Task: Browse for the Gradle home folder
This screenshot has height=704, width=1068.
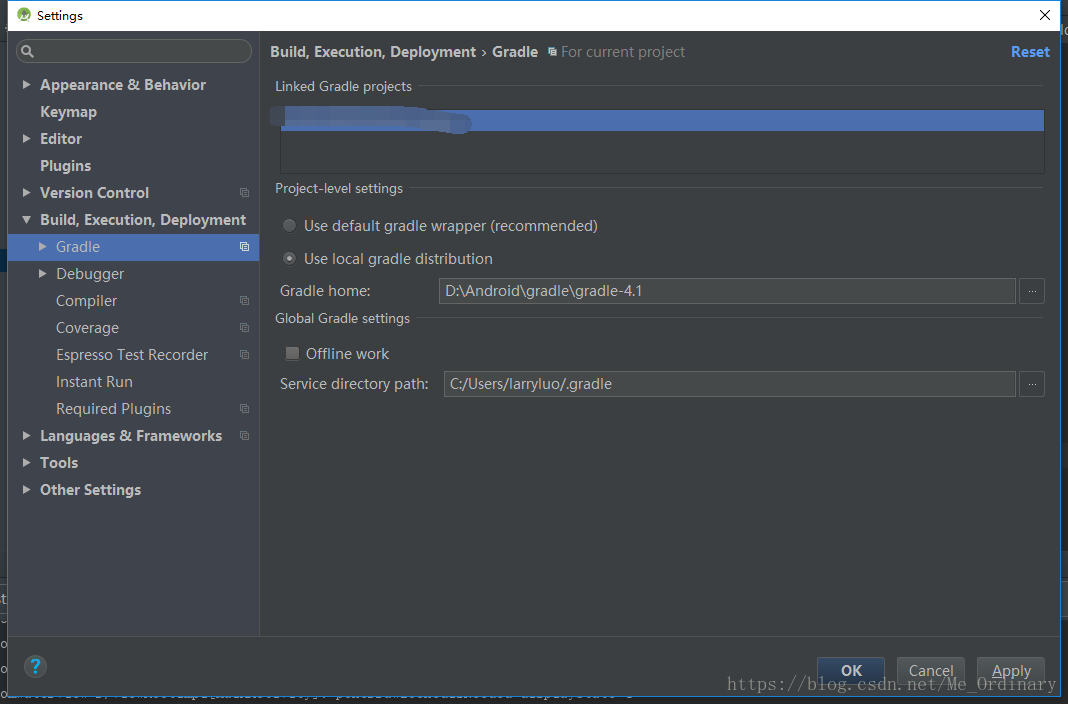Action: (x=1032, y=291)
